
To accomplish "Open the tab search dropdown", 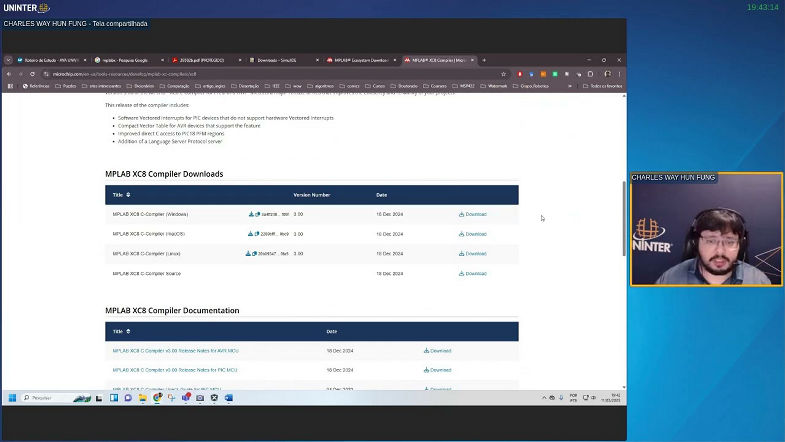I will pos(9,60).
